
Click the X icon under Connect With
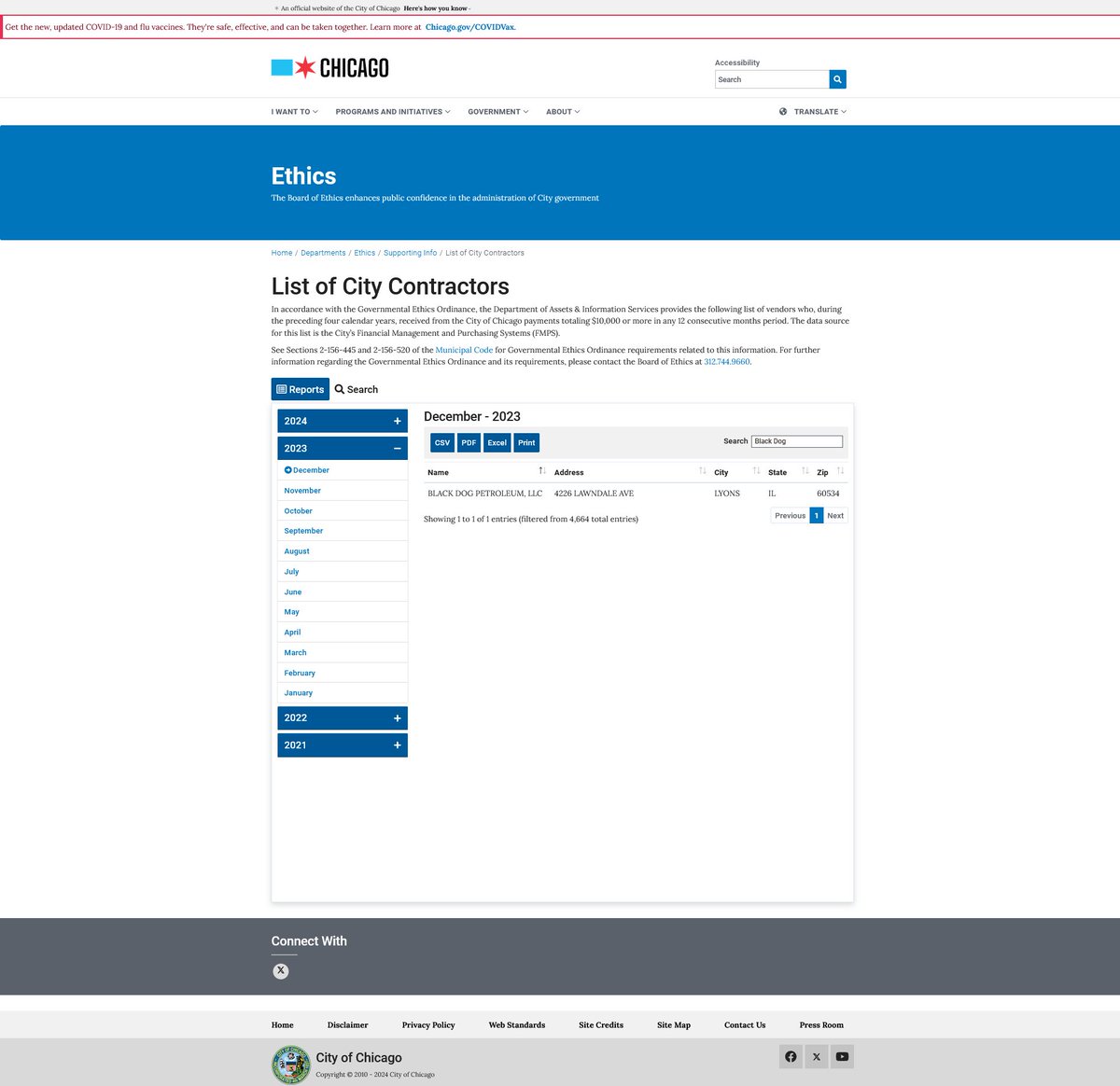tap(281, 970)
